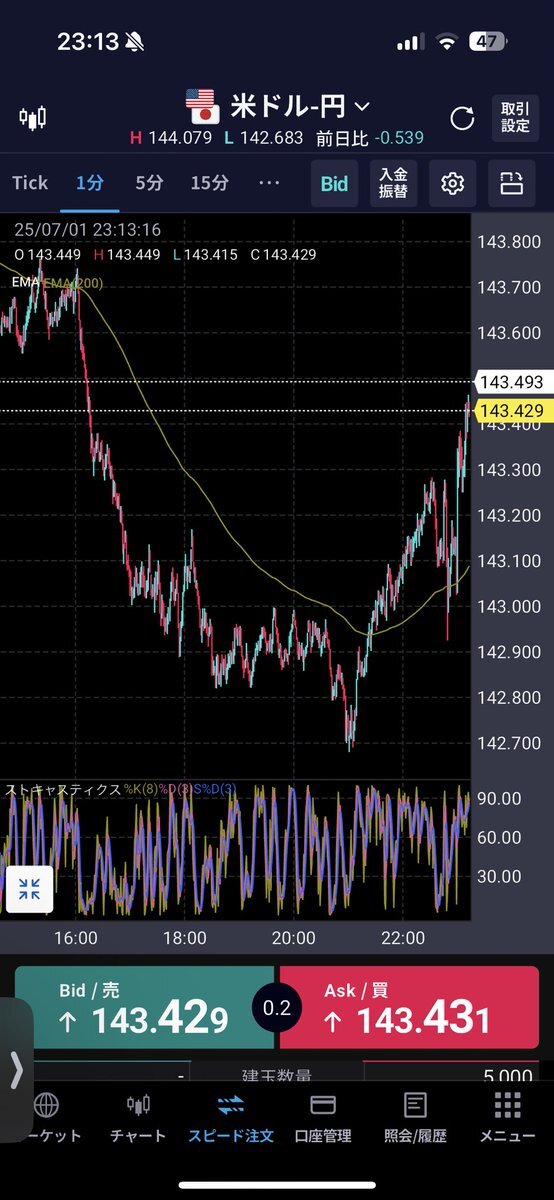The image size is (554, 1200).
Task: Open chart settings gear icon
Action: point(453,183)
